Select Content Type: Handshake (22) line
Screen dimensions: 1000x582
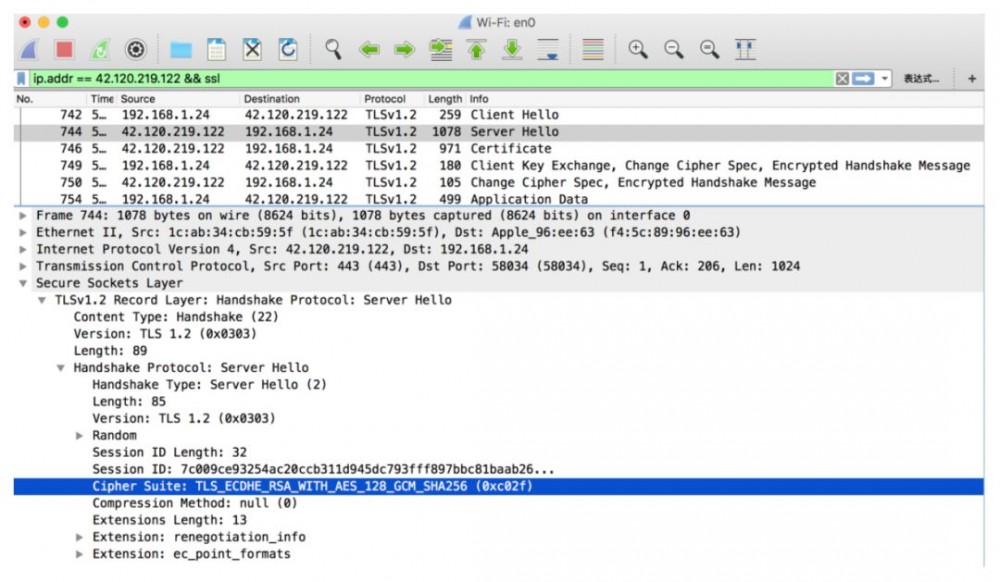point(176,317)
